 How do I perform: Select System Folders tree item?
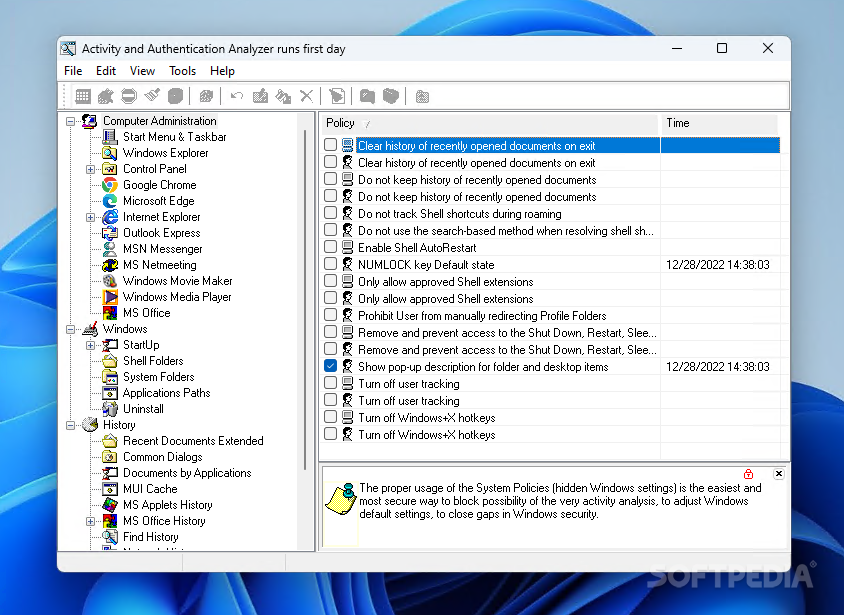(158, 377)
